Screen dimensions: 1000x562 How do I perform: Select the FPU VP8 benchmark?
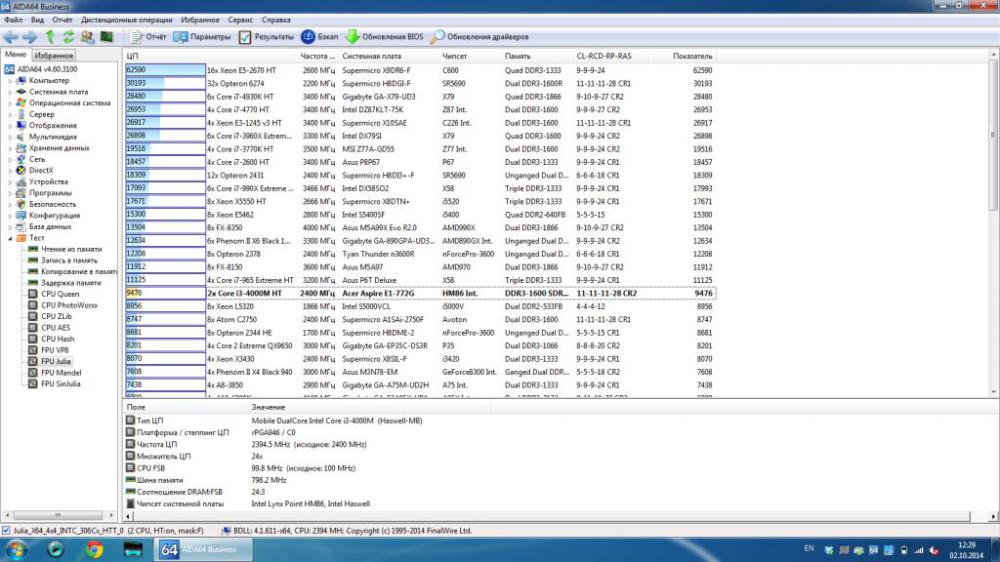coord(48,350)
